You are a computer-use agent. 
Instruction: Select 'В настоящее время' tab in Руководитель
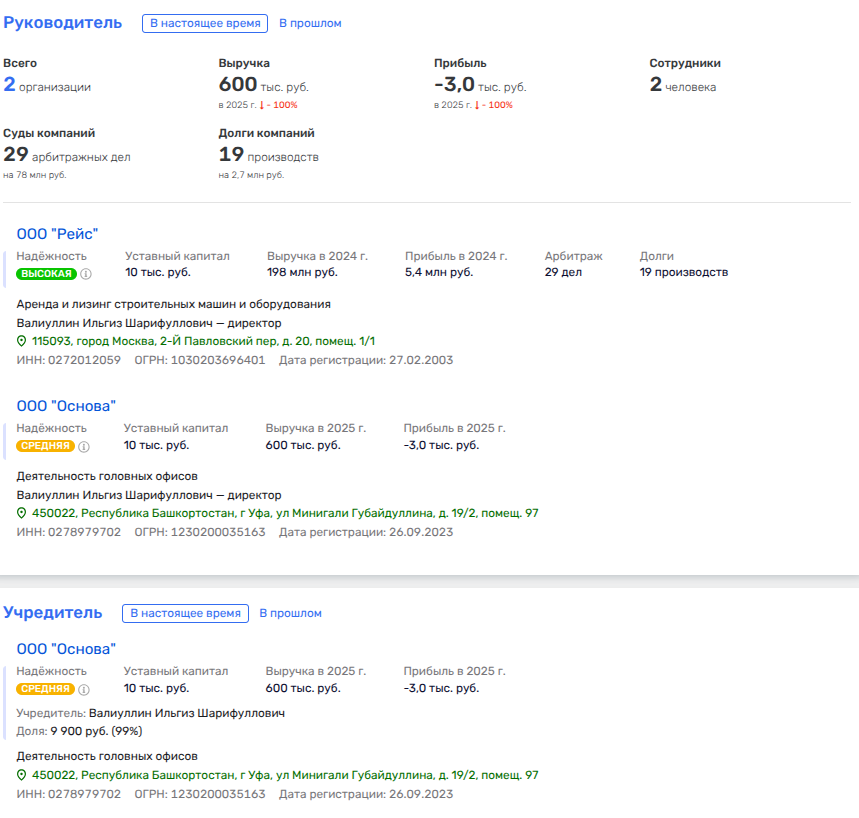[204, 23]
